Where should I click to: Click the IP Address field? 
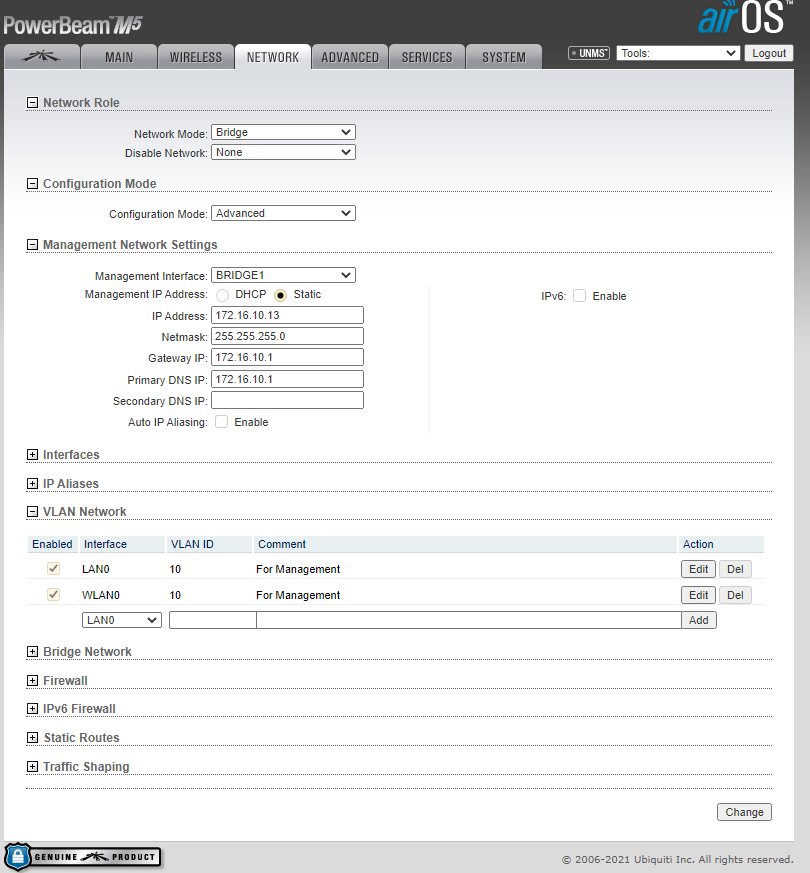(x=287, y=315)
